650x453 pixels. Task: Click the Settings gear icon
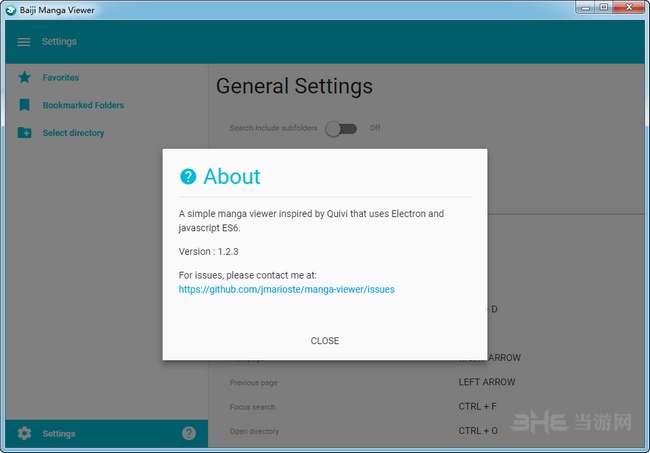(24, 433)
